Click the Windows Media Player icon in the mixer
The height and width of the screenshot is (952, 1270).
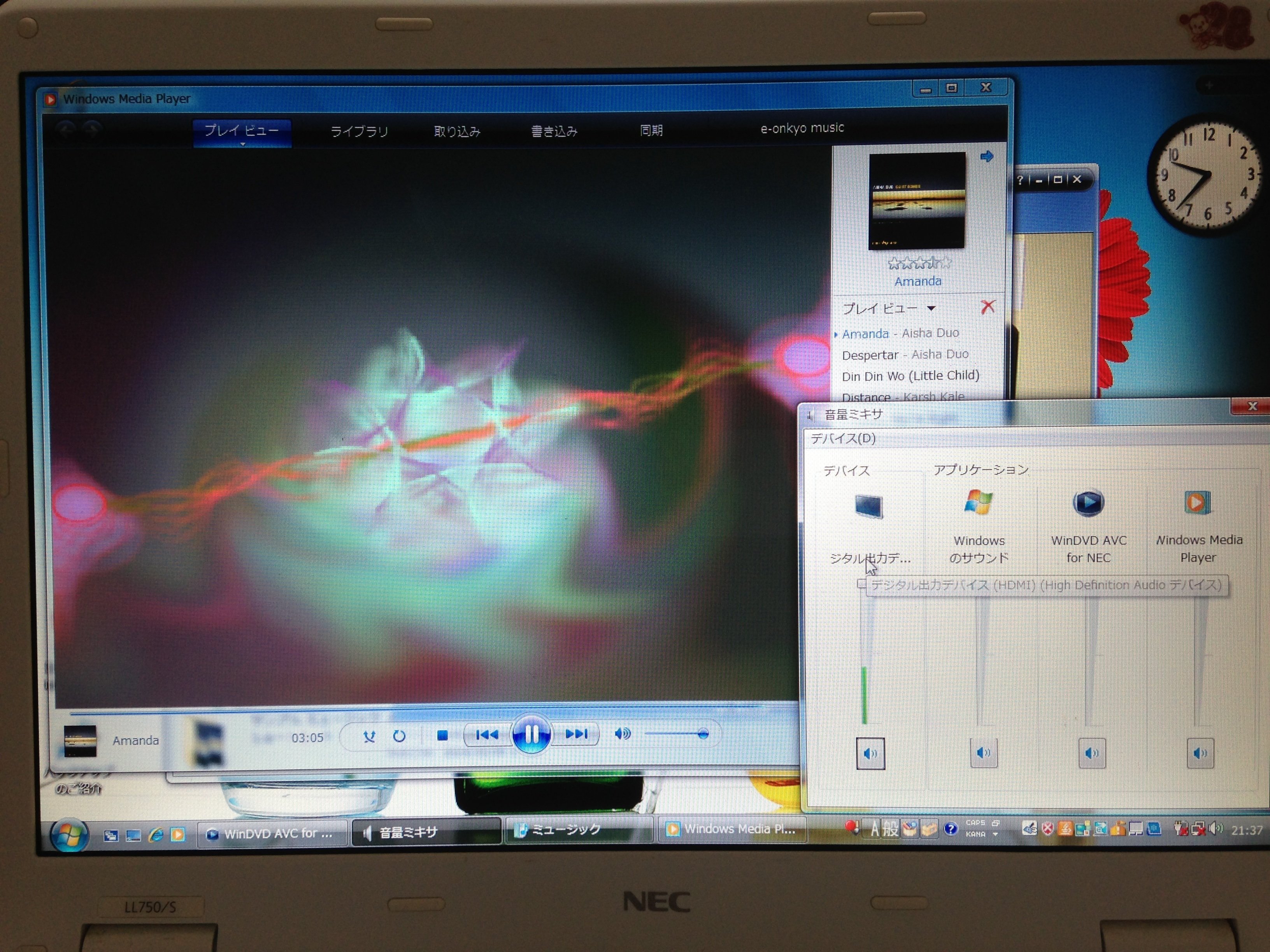pos(1198,503)
